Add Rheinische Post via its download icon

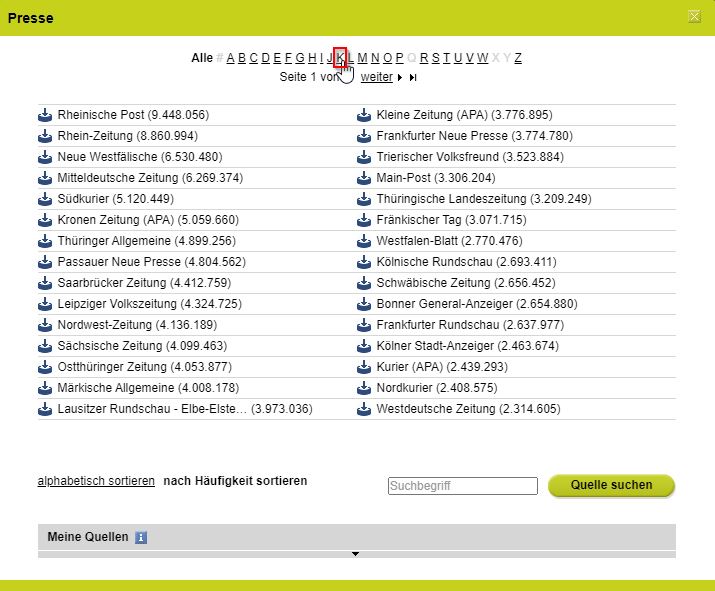tap(45, 115)
